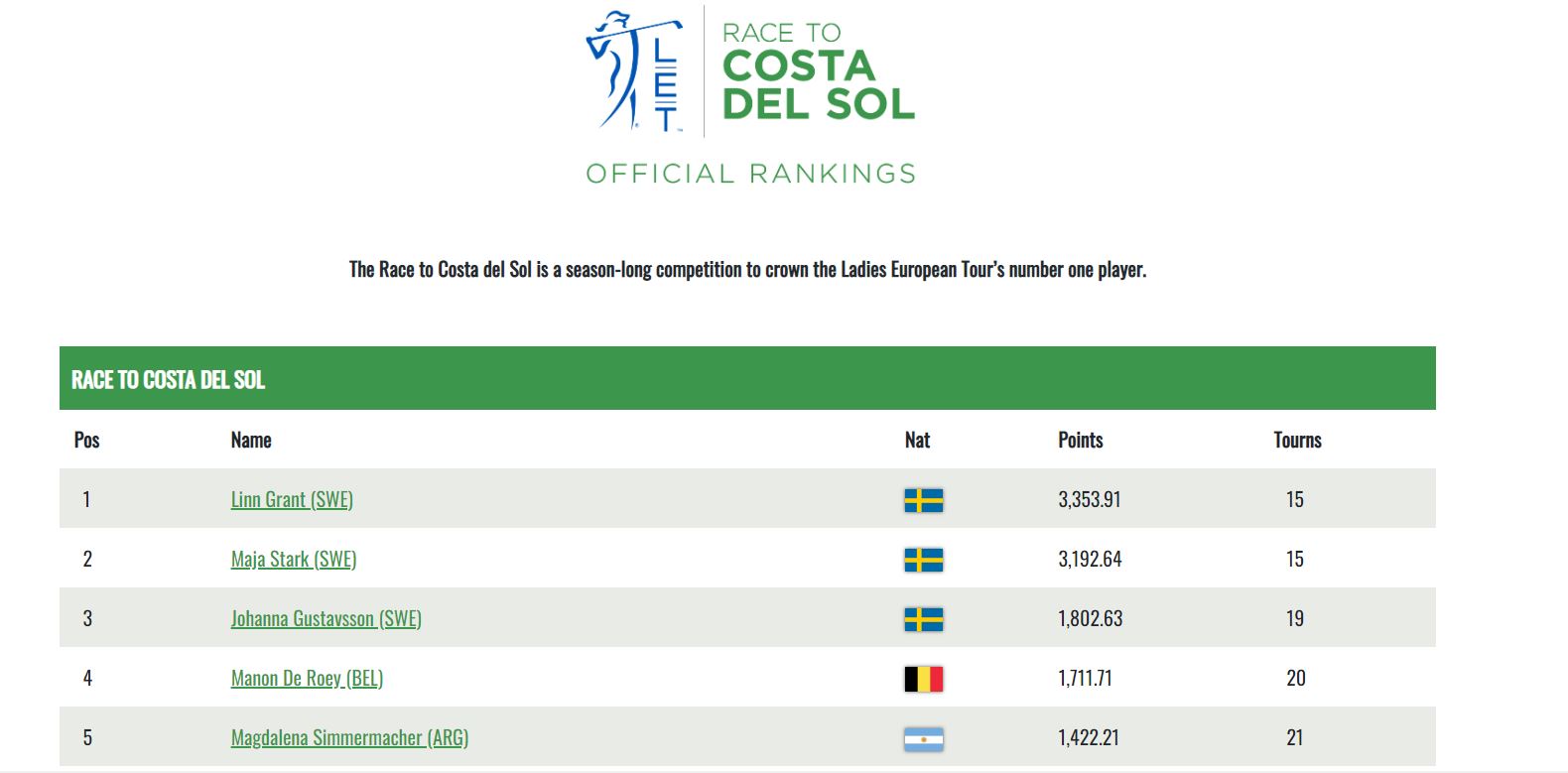Screen dimensions: 1568x773
Task: Open Maja Stark (SWE) player link
Action: tap(294, 559)
